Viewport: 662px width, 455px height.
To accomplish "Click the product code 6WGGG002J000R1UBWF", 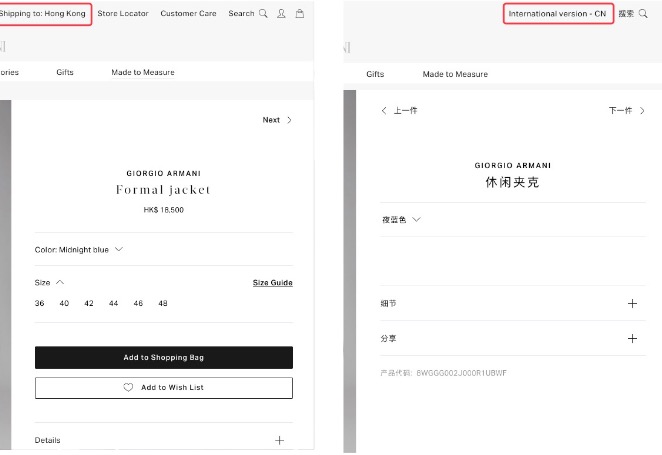I will pyautogui.click(x=461, y=373).
